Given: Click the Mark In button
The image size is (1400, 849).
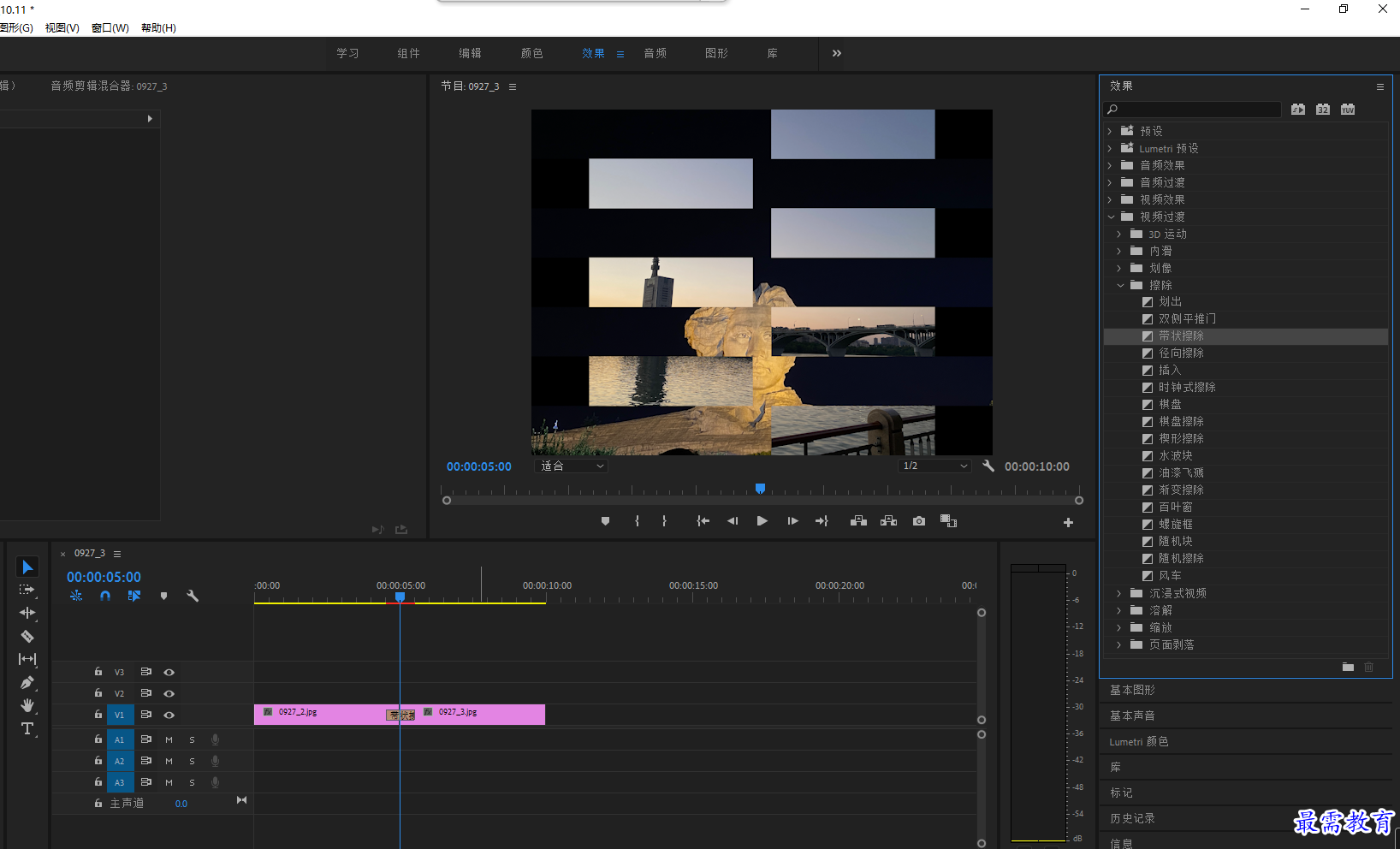Looking at the screenshot, I should (637, 521).
